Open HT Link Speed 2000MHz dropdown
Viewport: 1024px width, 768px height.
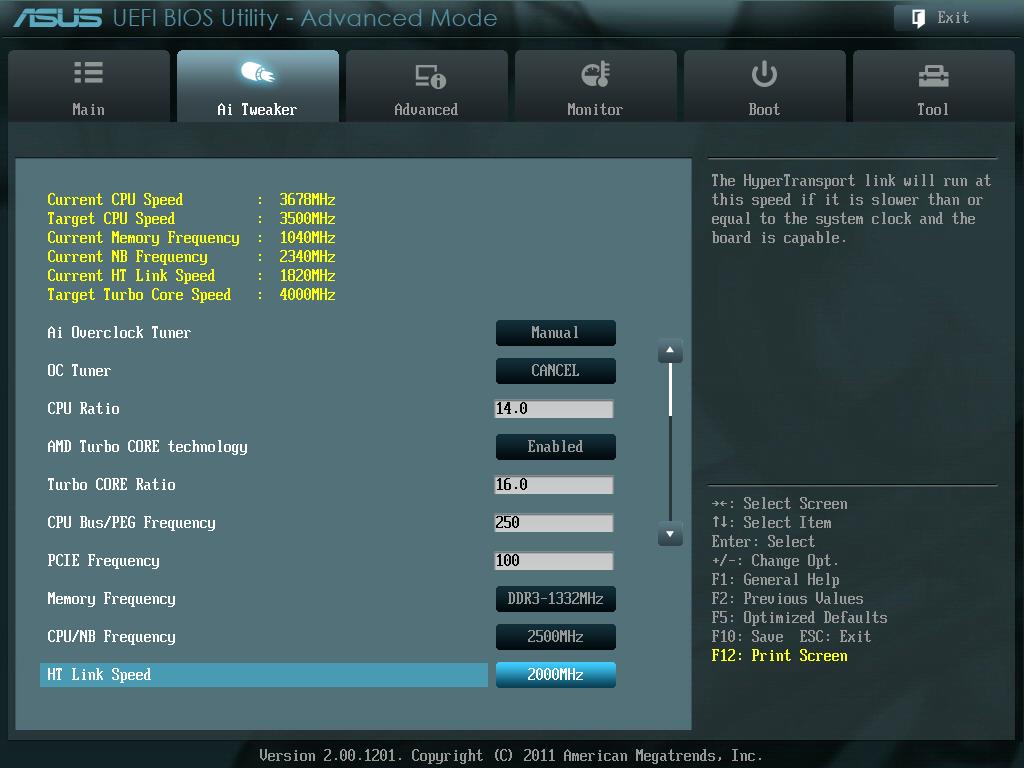[x=556, y=675]
